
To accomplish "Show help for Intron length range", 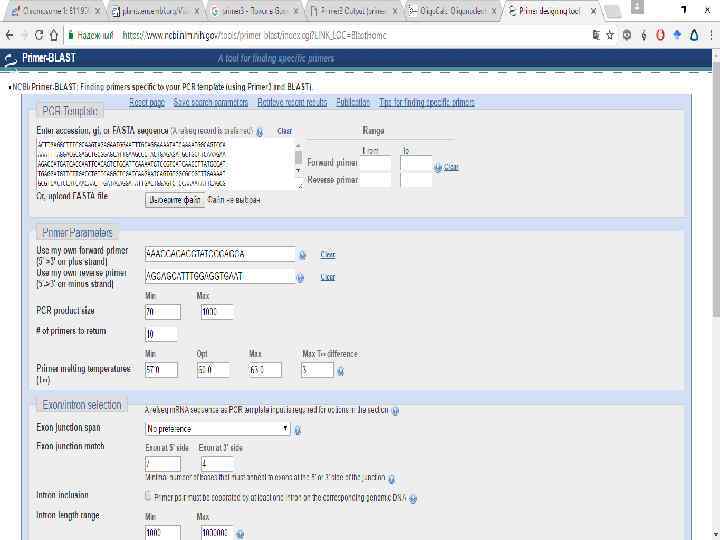I will (x=240, y=534).
